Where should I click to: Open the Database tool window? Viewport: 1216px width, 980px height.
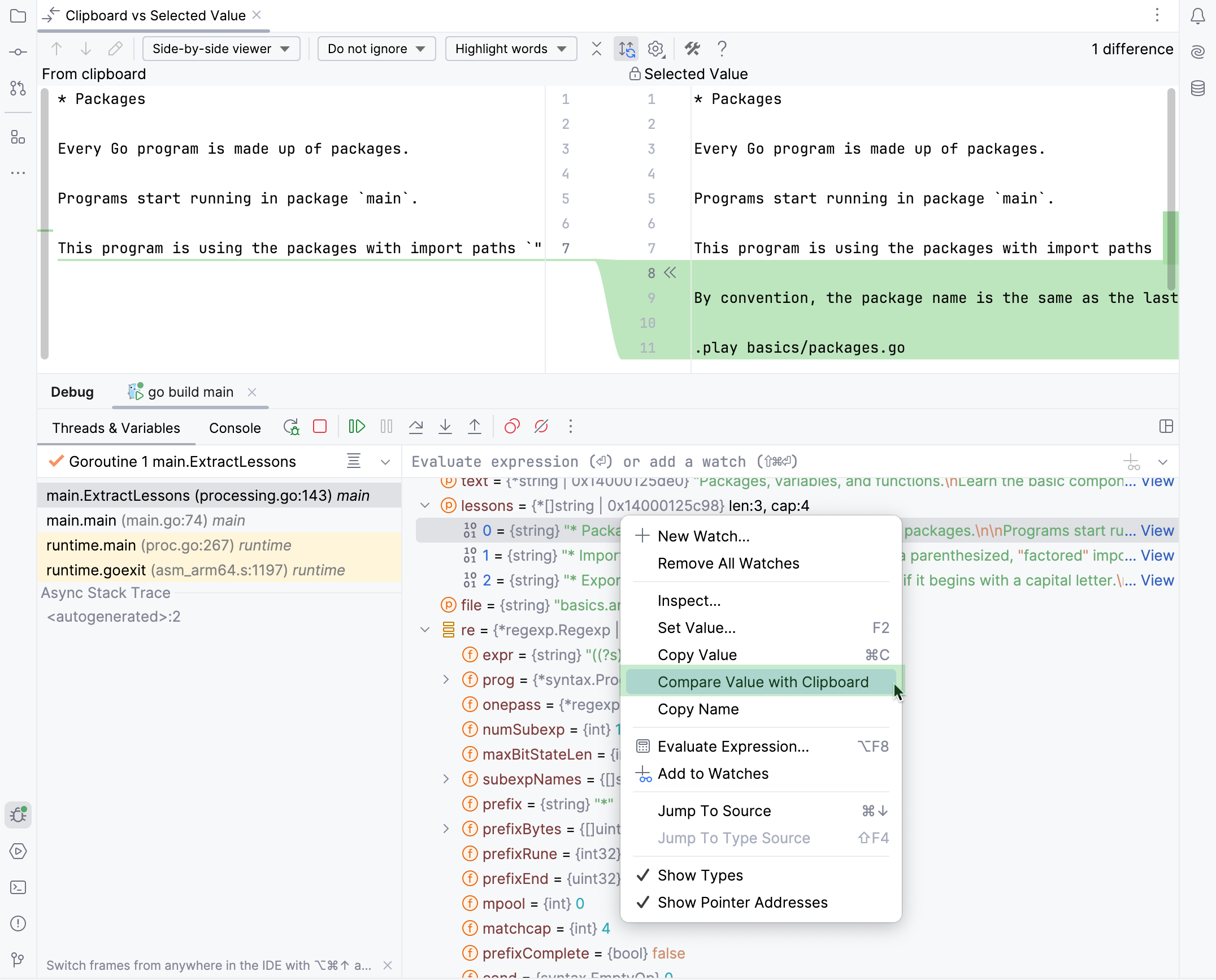pyautogui.click(x=1197, y=88)
